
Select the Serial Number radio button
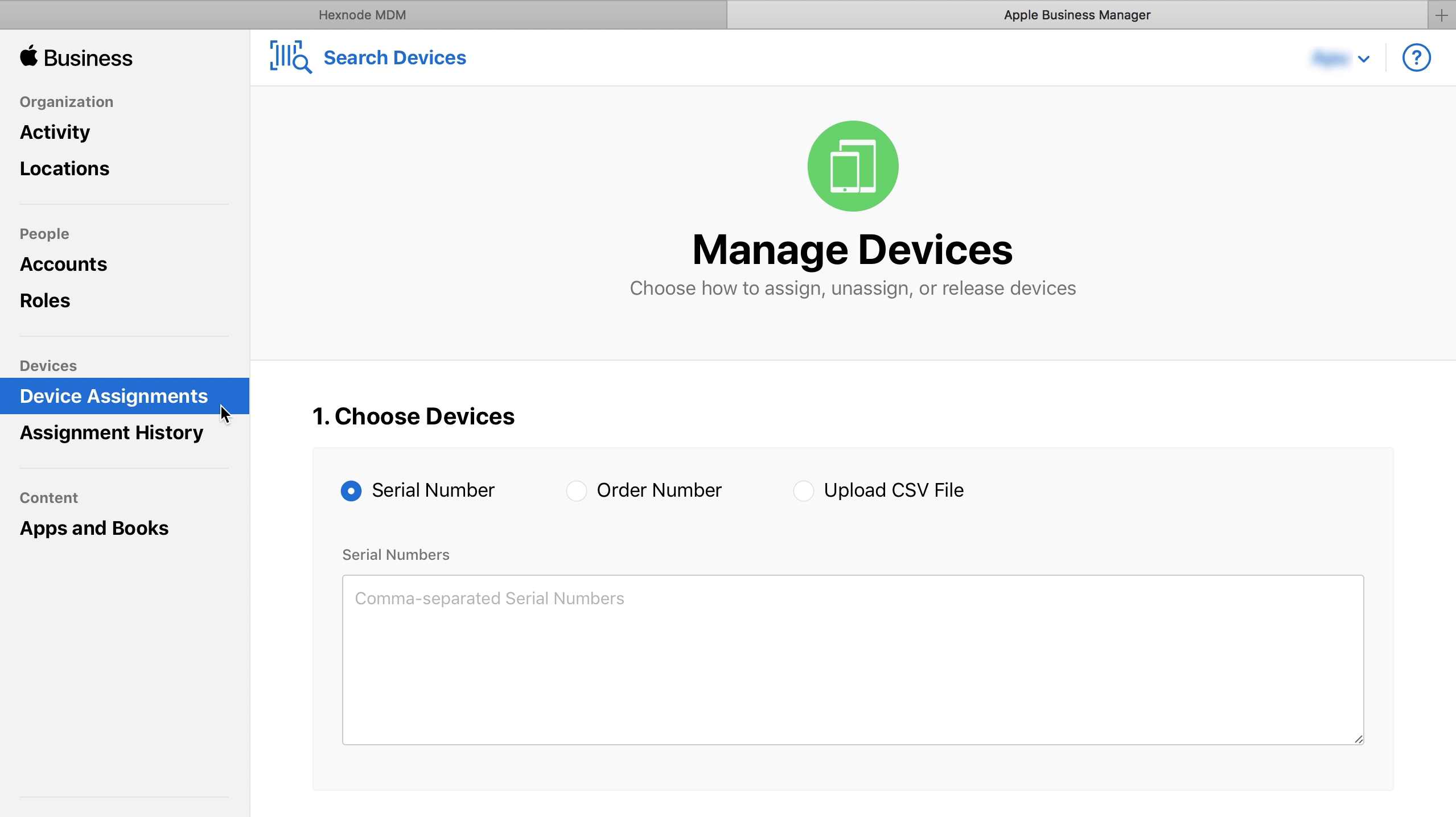click(x=351, y=490)
